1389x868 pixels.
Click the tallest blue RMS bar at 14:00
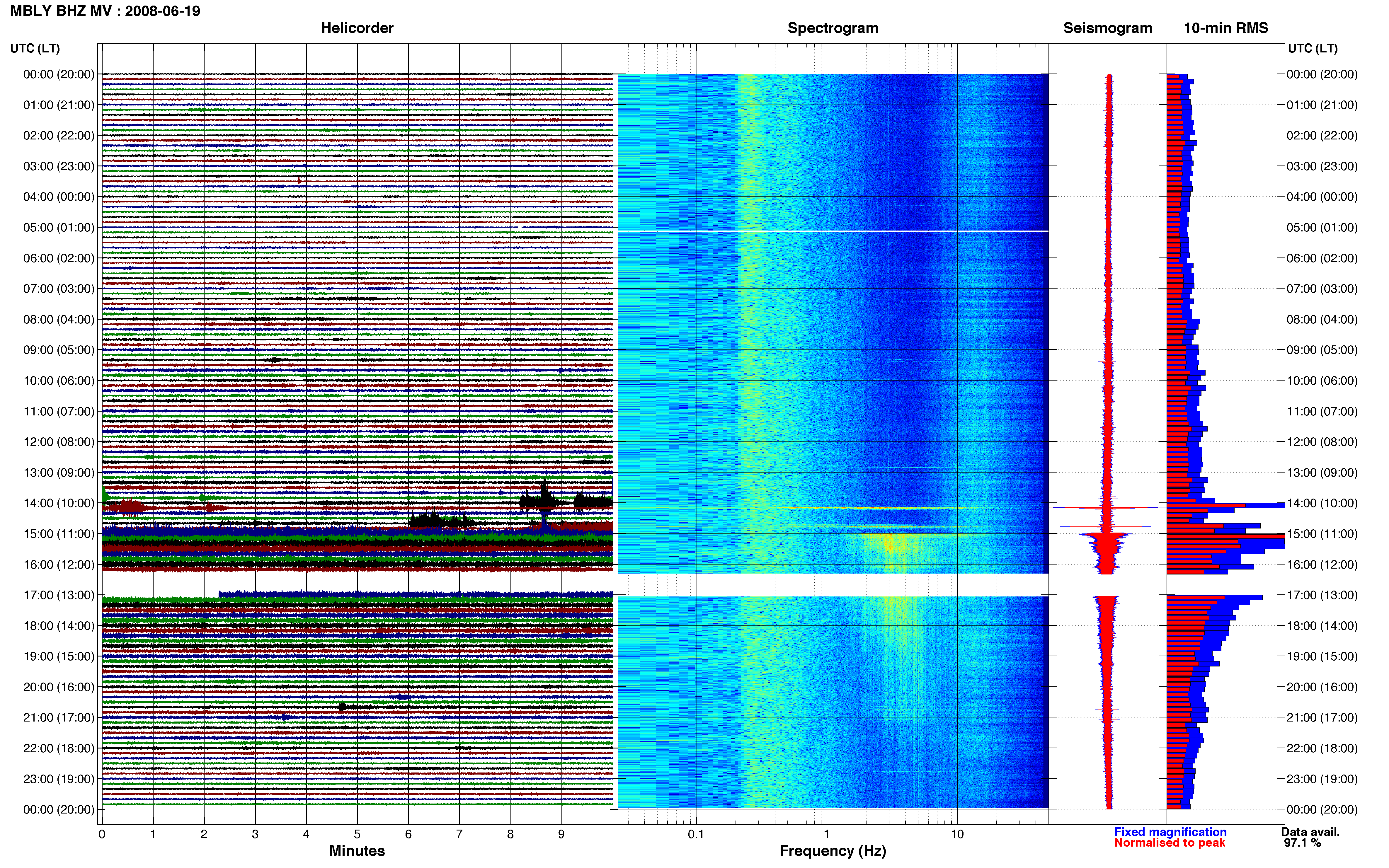1226,505
